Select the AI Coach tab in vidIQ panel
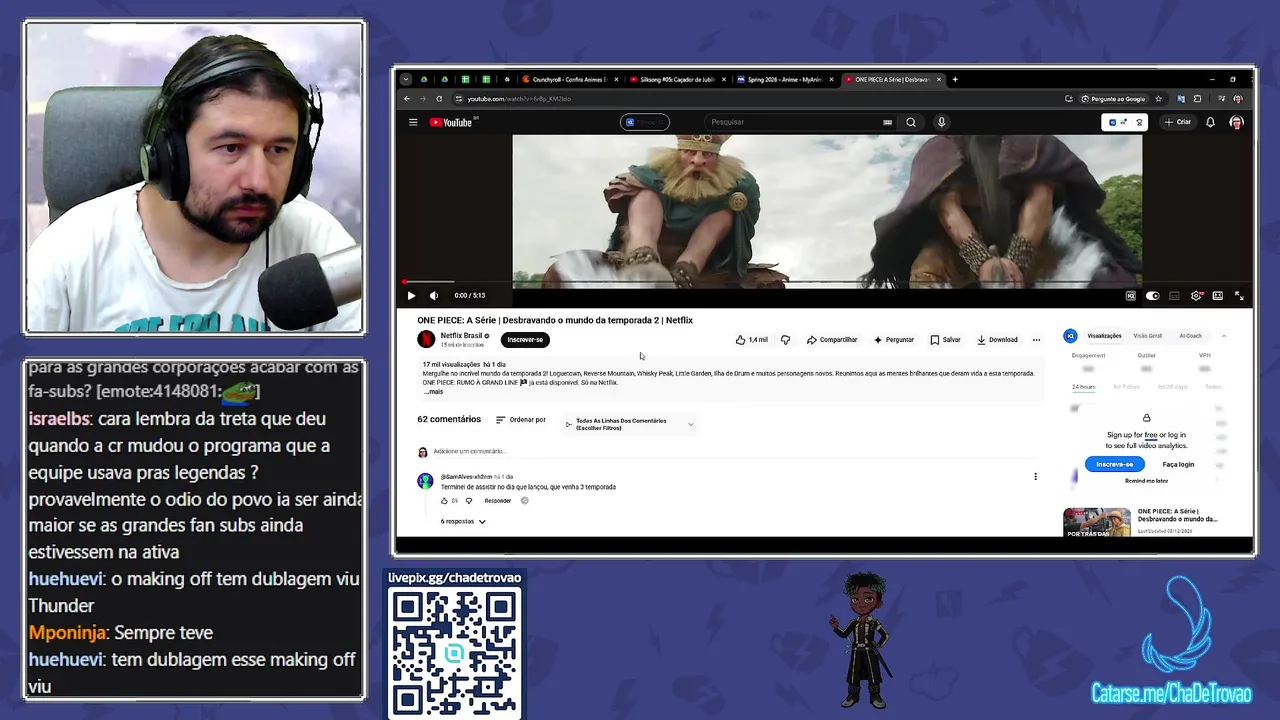The height and width of the screenshot is (720, 1280). (1190, 336)
